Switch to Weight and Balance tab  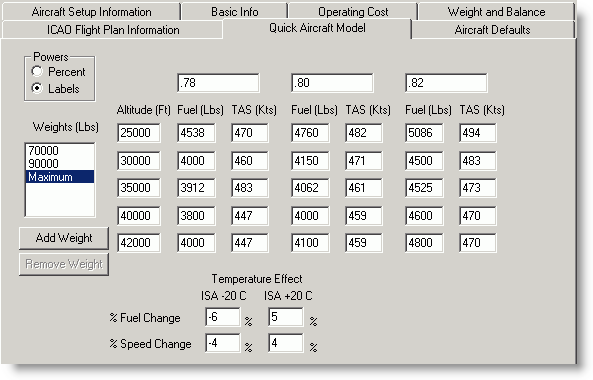tap(496, 12)
